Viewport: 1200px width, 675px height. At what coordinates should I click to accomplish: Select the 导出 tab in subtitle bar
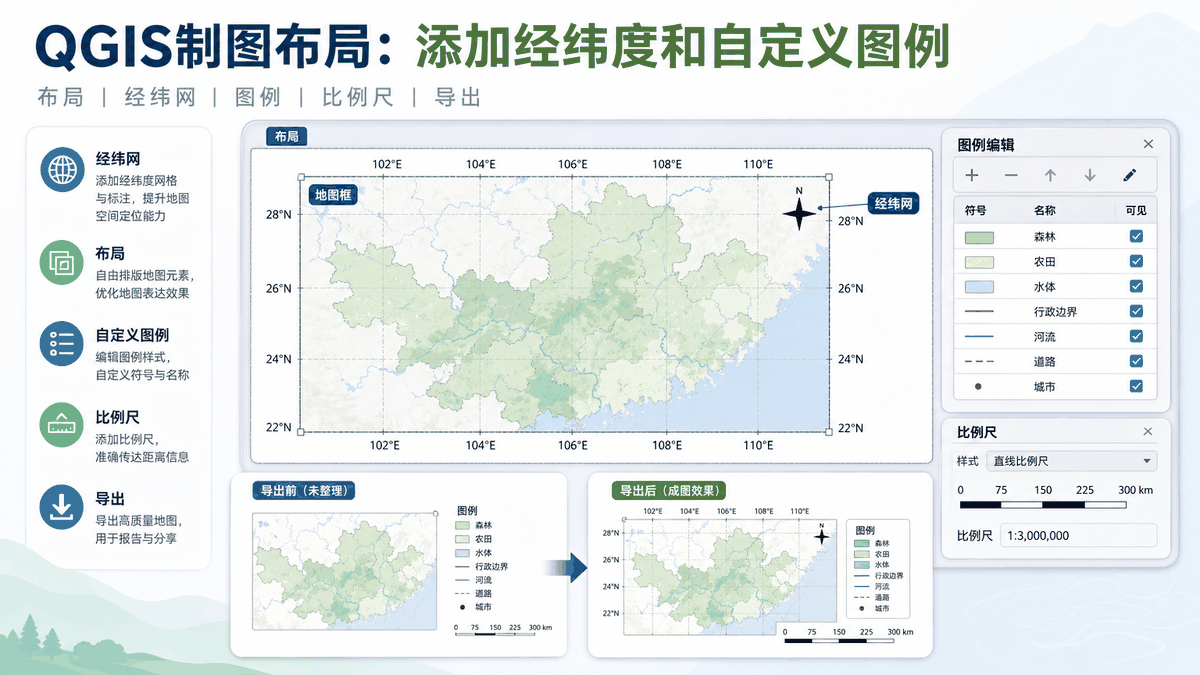point(458,97)
